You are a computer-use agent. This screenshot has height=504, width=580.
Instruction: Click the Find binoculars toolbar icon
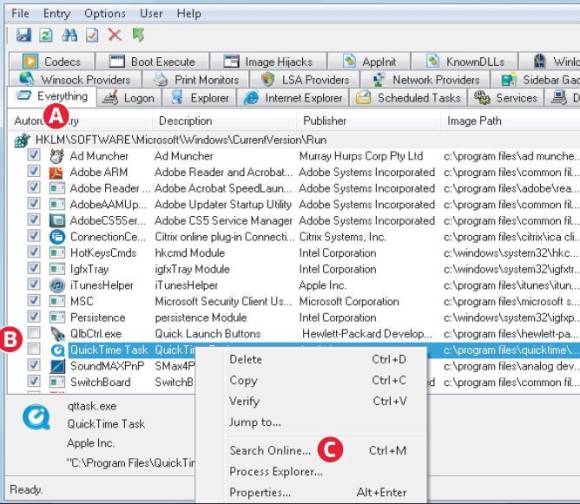pyautogui.click(x=70, y=35)
